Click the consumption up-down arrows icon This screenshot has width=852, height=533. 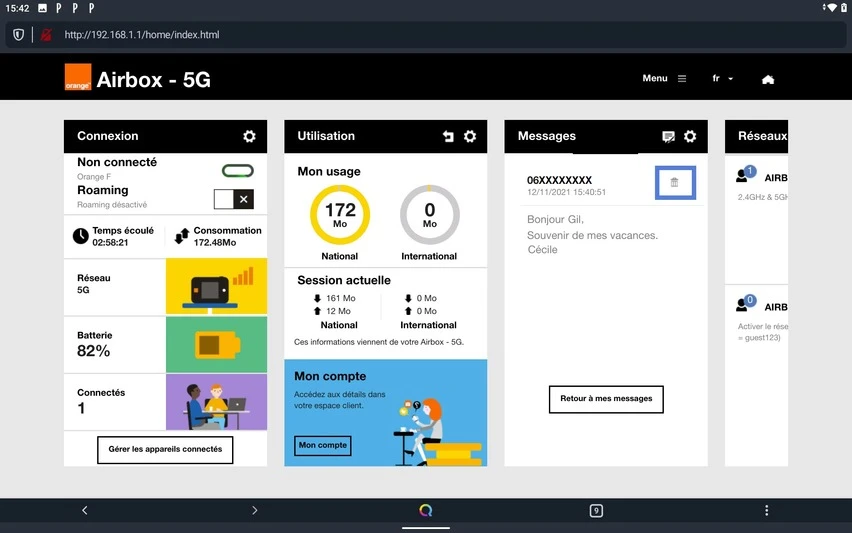click(x=181, y=236)
